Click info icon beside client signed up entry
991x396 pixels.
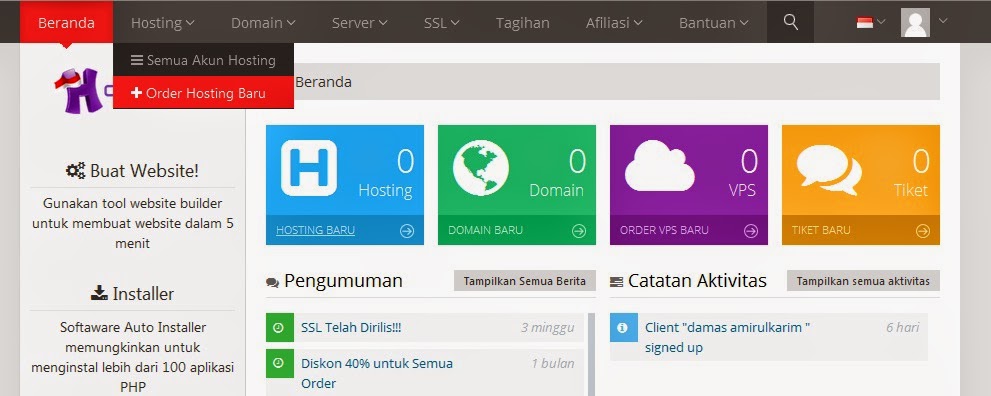[x=623, y=328]
